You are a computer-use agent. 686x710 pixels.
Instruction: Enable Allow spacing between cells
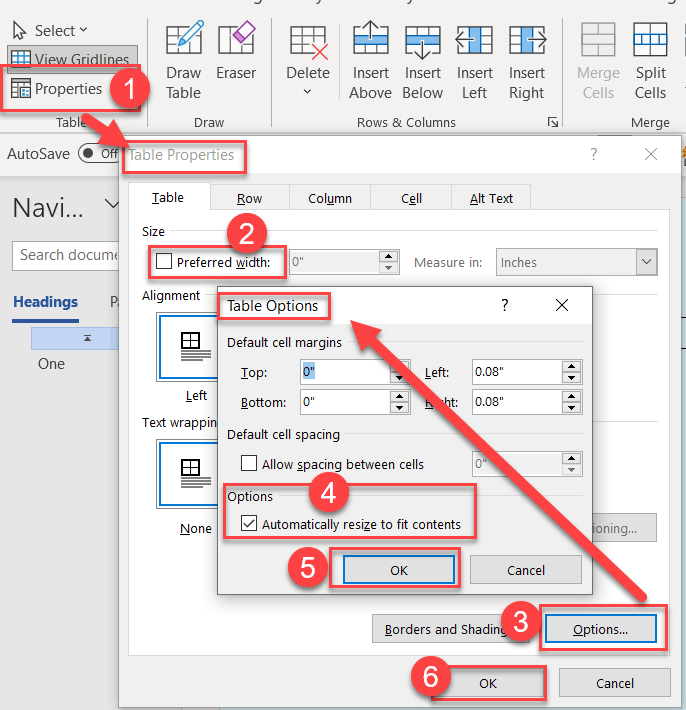[x=249, y=463]
